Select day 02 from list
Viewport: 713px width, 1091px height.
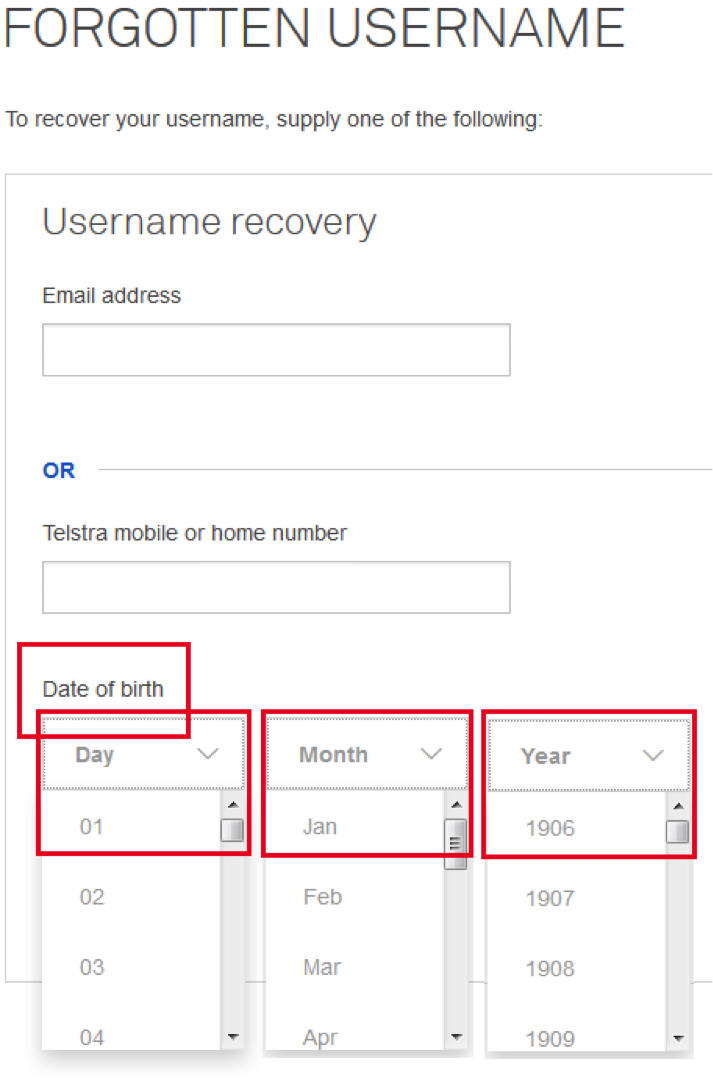[x=92, y=897]
